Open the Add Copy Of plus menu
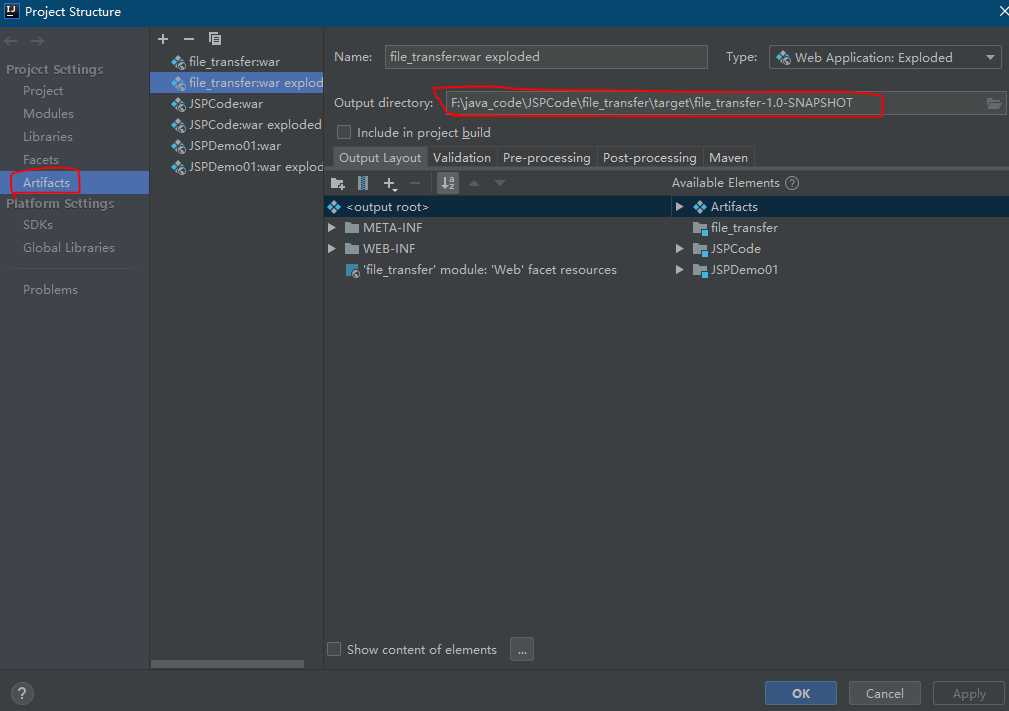This screenshot has height=711, width=1009. coord(390,184)
